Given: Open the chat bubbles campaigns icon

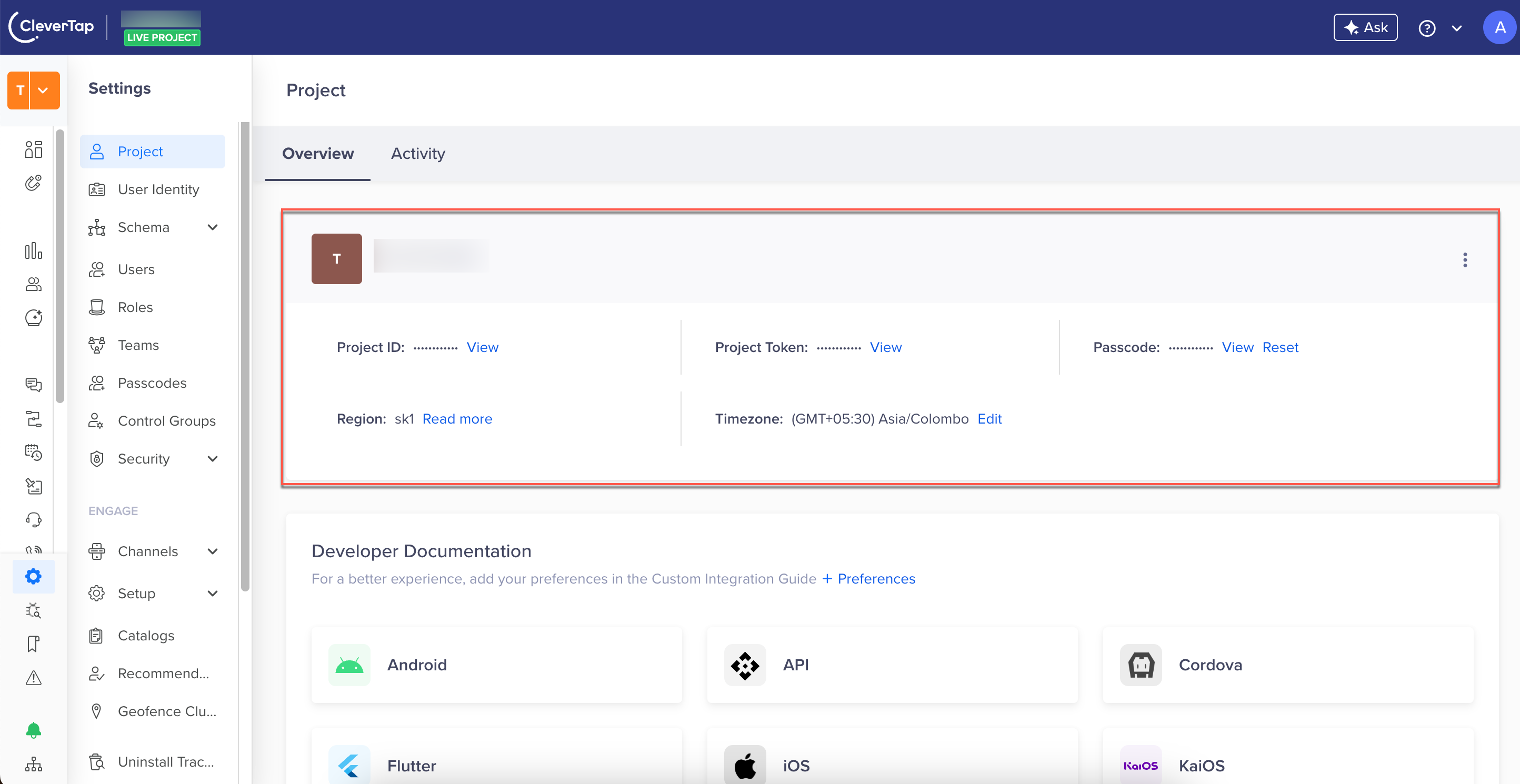Looking at the screenshot, I should tap(34, 385).
